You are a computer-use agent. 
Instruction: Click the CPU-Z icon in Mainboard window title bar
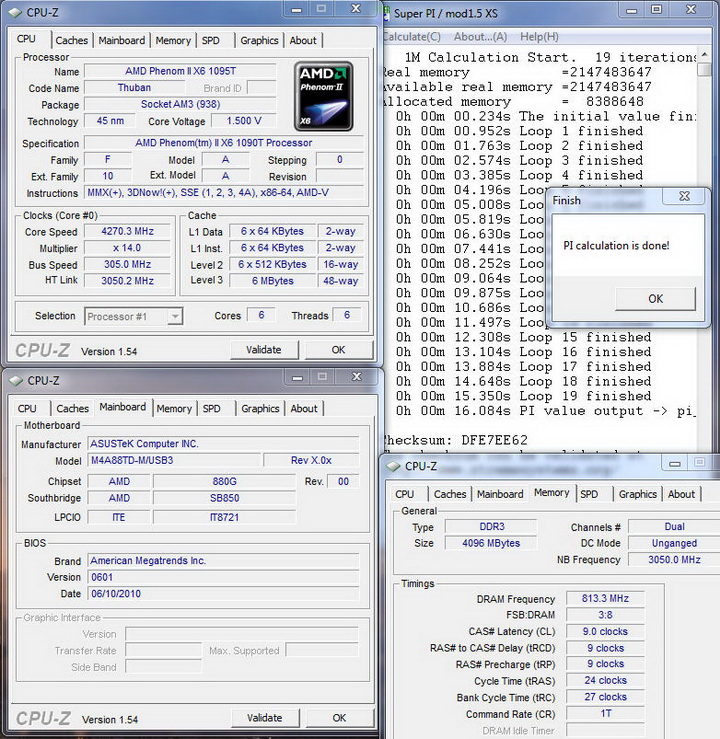[16, 381]
